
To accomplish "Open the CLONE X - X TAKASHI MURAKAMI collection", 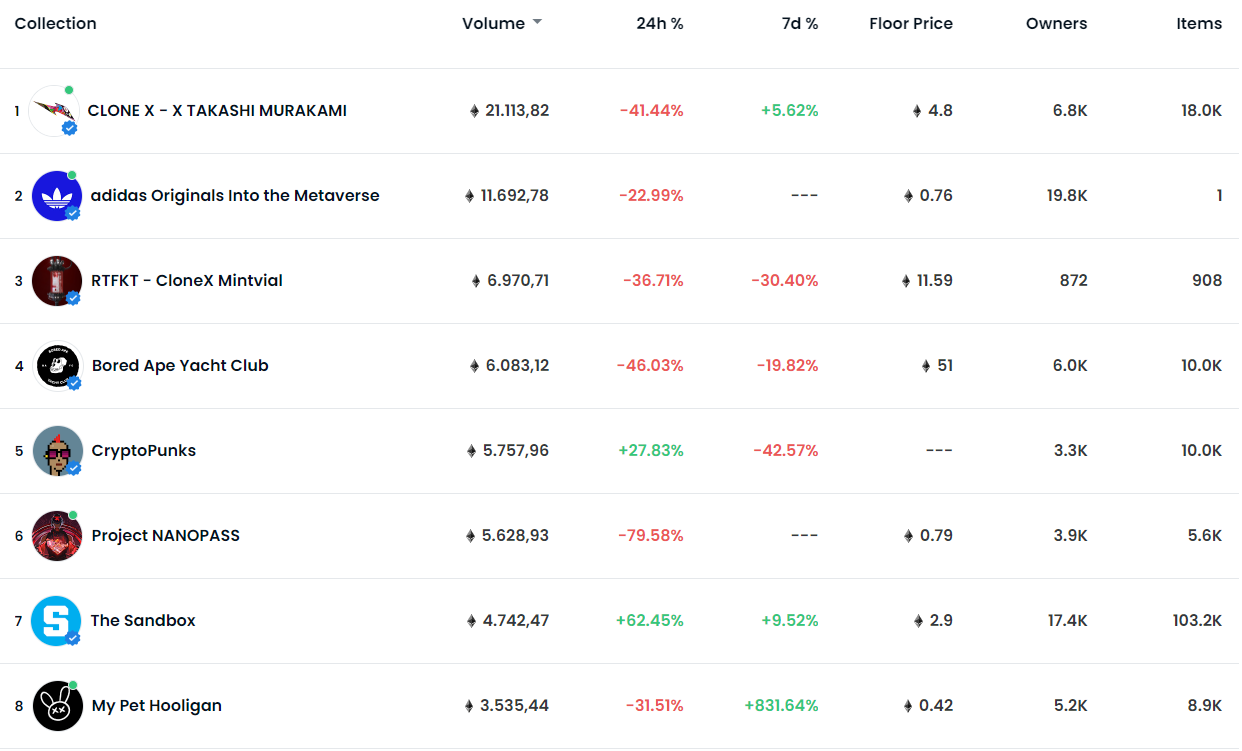I will 217,111.
